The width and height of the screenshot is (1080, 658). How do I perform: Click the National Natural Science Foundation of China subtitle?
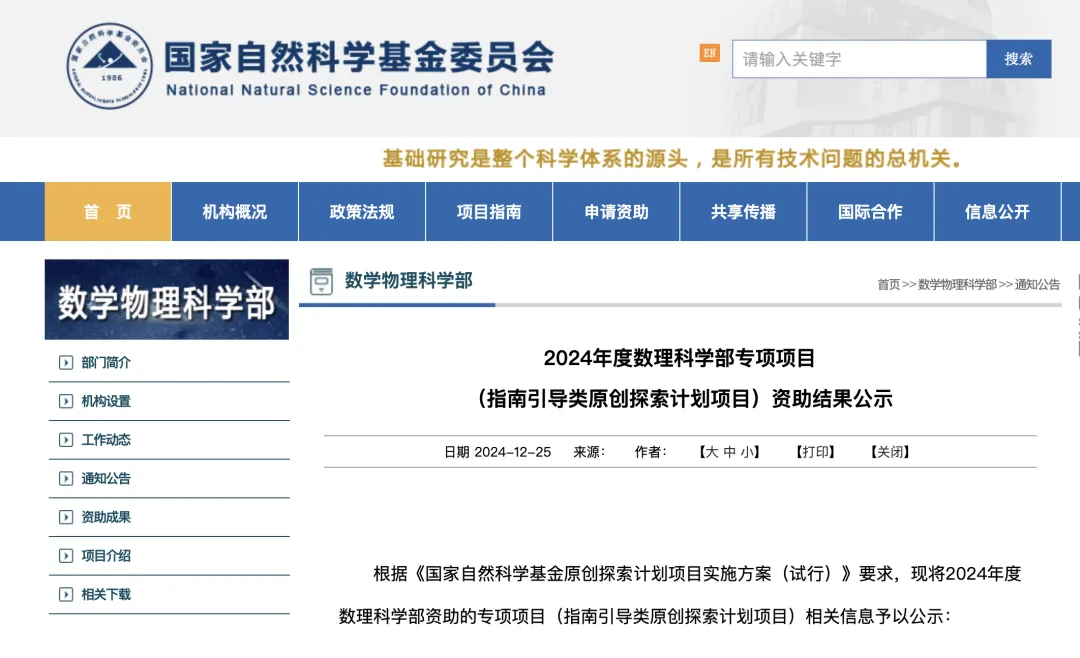click(x=356, y=90)
